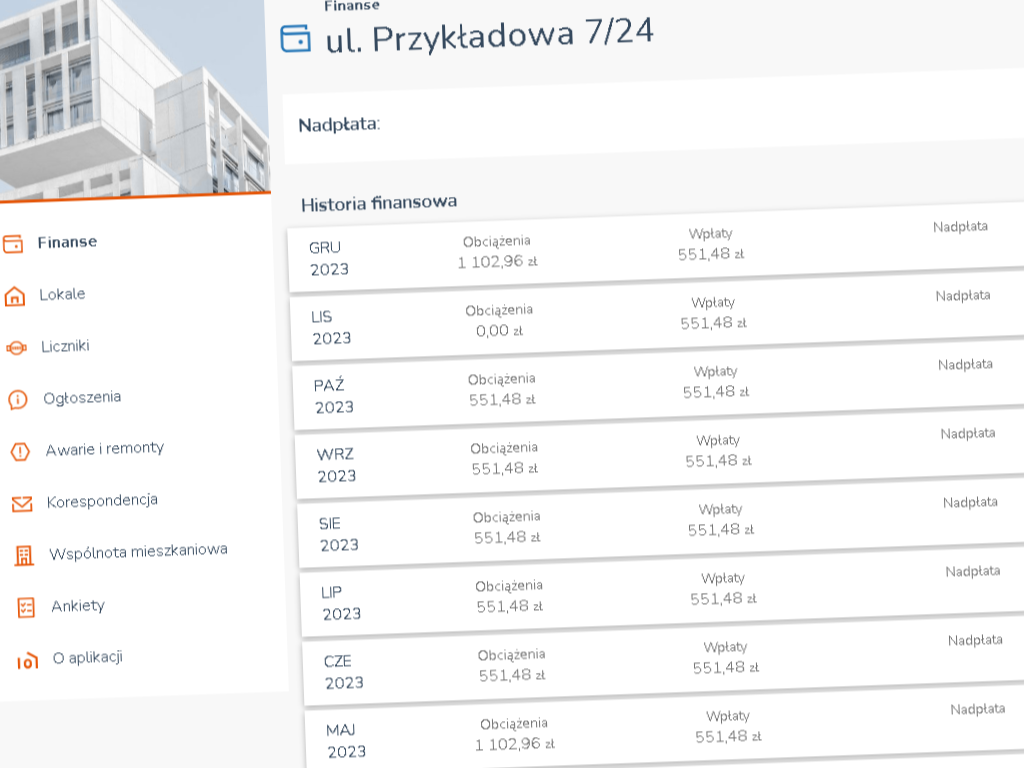Go to the Liczniki section
Viewport: 1024px width, 768px height.
click(x=65, y=346)
